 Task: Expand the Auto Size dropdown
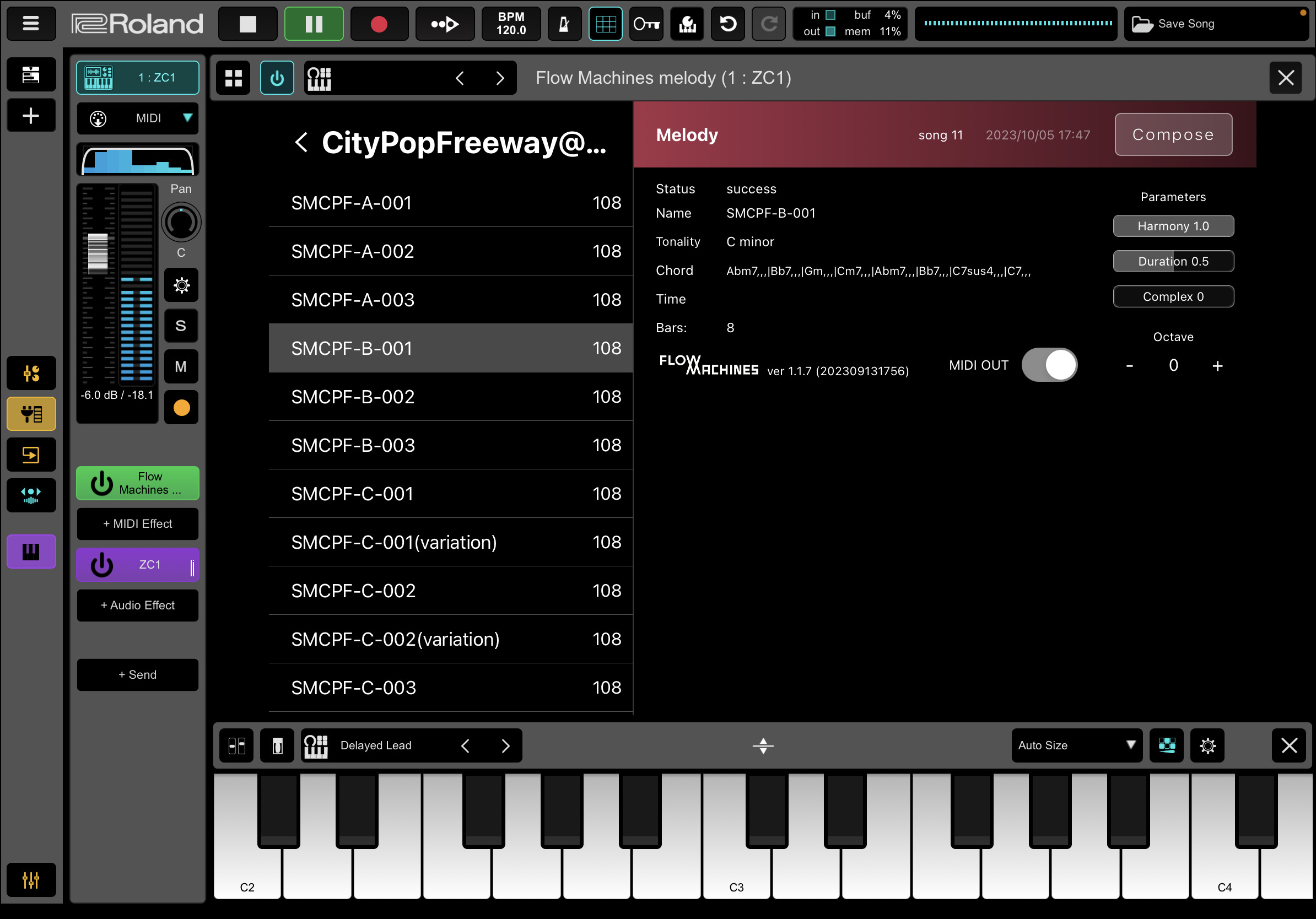point(1077,745)
